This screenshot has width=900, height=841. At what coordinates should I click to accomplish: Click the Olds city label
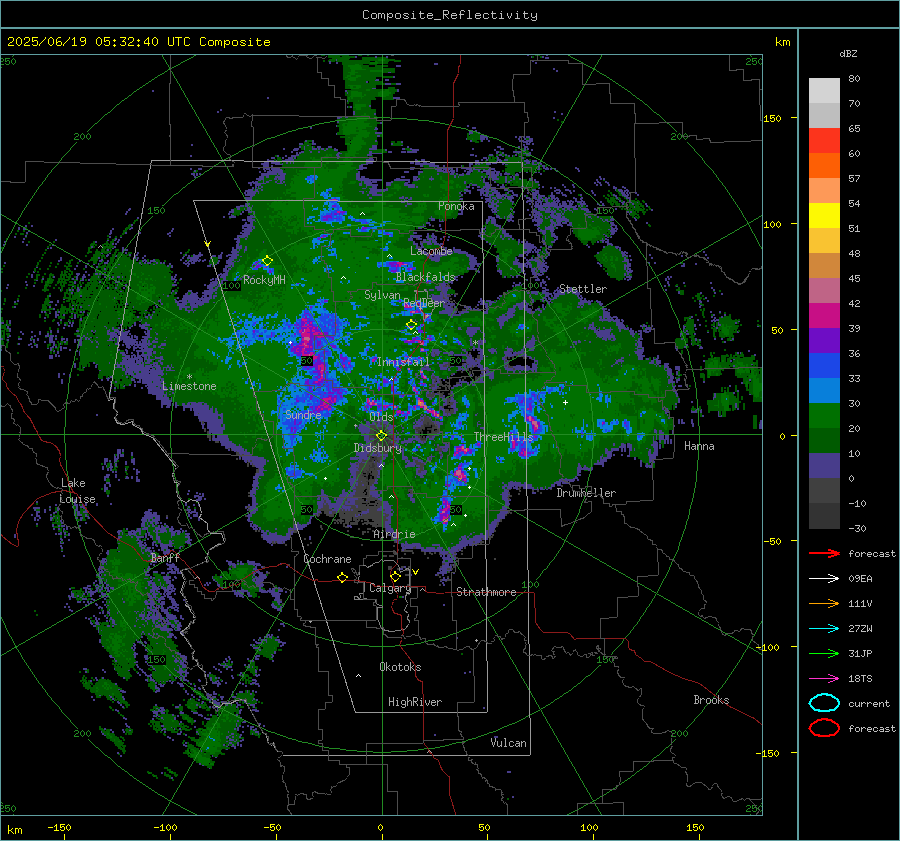click(x=381, y=417)
